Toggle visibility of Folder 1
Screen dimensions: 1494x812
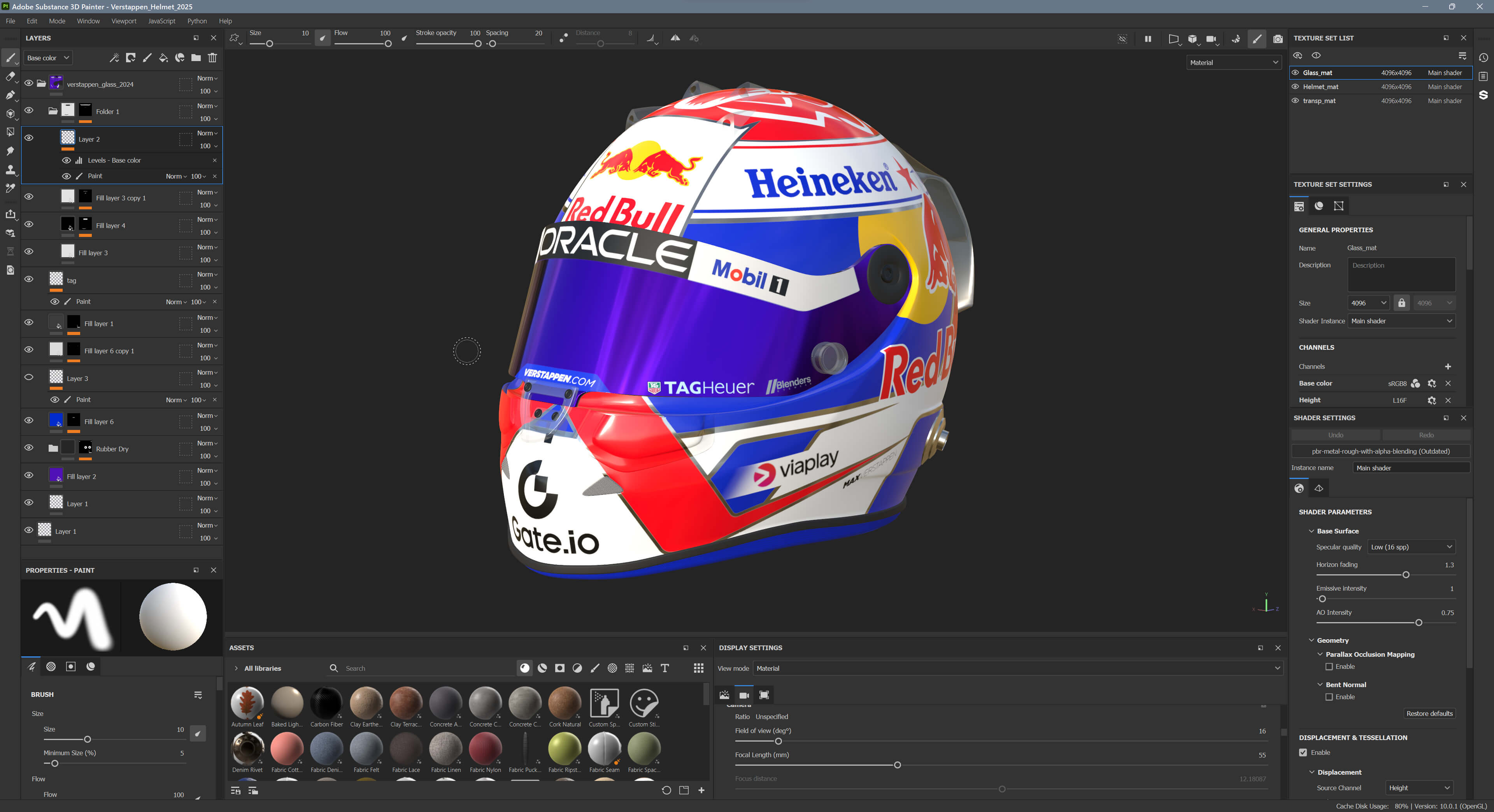coord(28,110)
